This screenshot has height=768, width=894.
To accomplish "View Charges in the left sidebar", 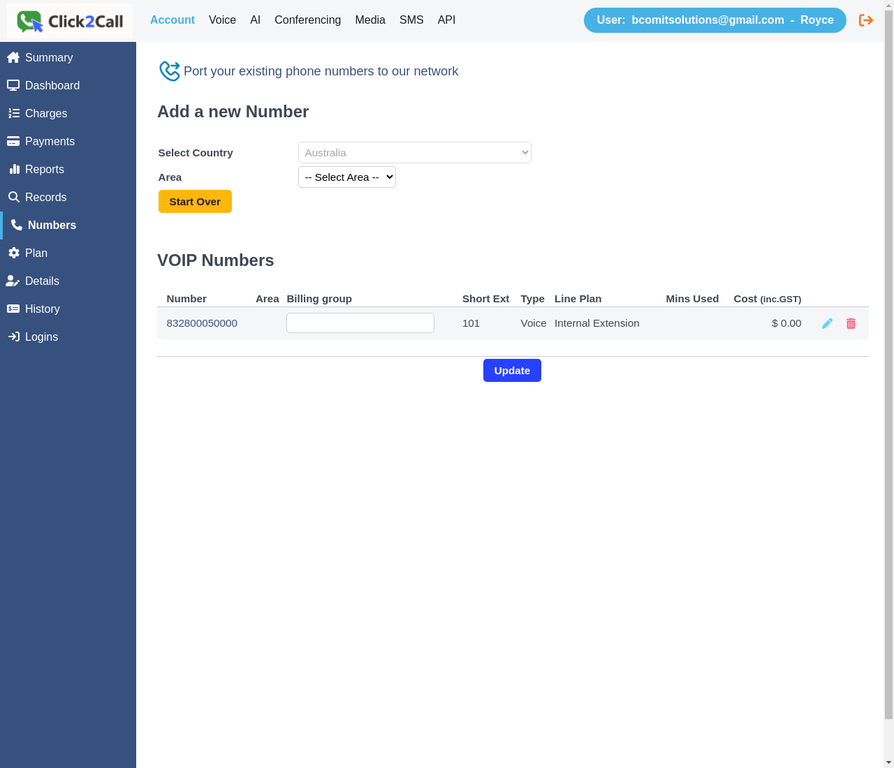I will pos(45,113).
